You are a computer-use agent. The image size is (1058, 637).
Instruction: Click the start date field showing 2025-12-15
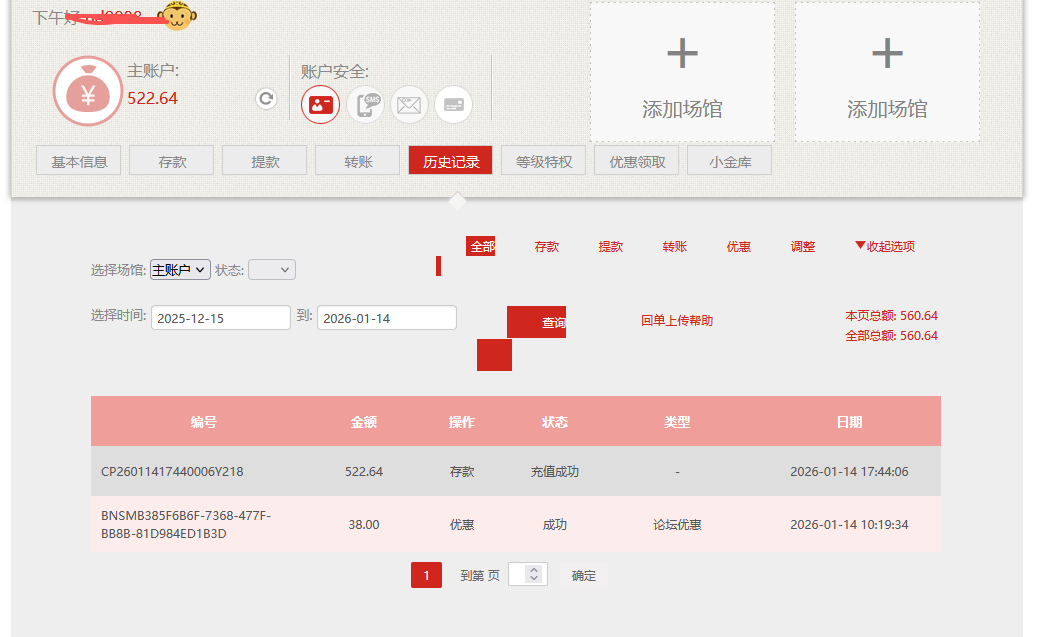219,317
